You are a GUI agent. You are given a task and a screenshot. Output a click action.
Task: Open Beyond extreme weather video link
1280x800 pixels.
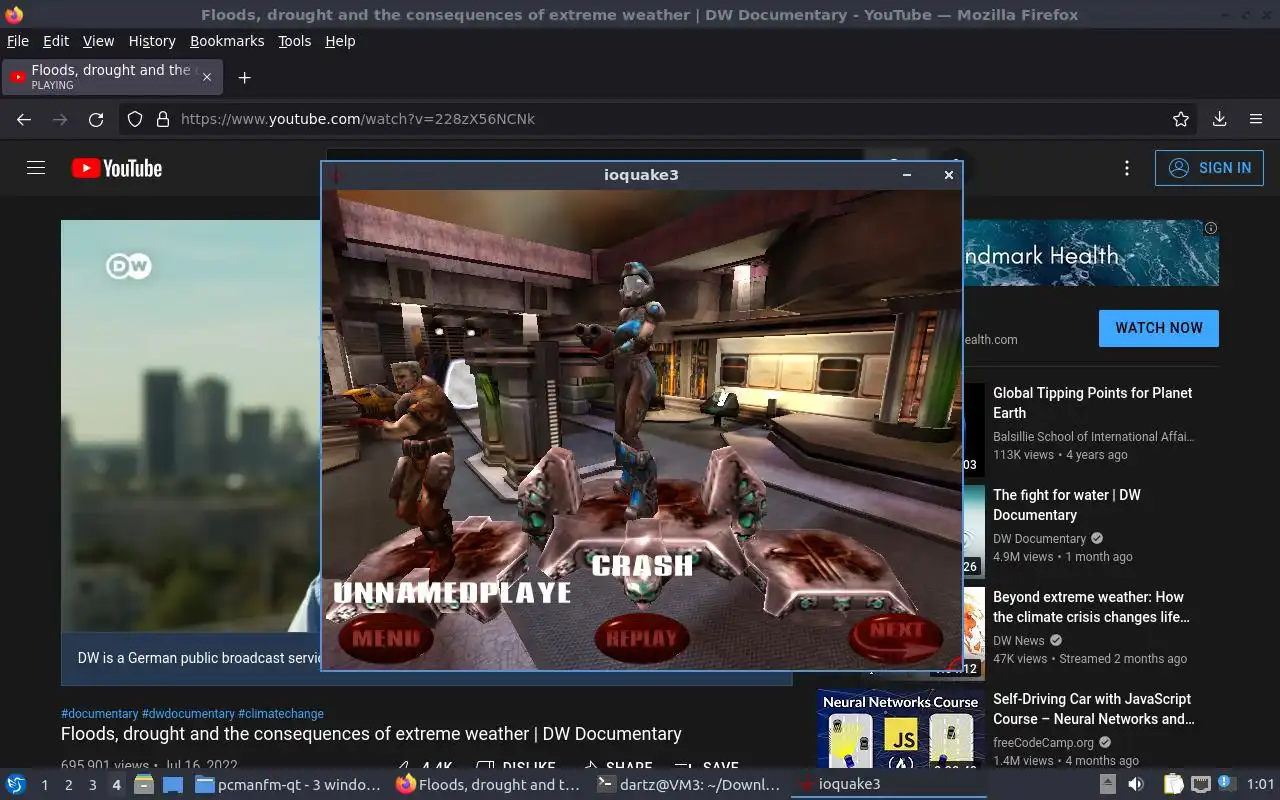pos(1091,607)
